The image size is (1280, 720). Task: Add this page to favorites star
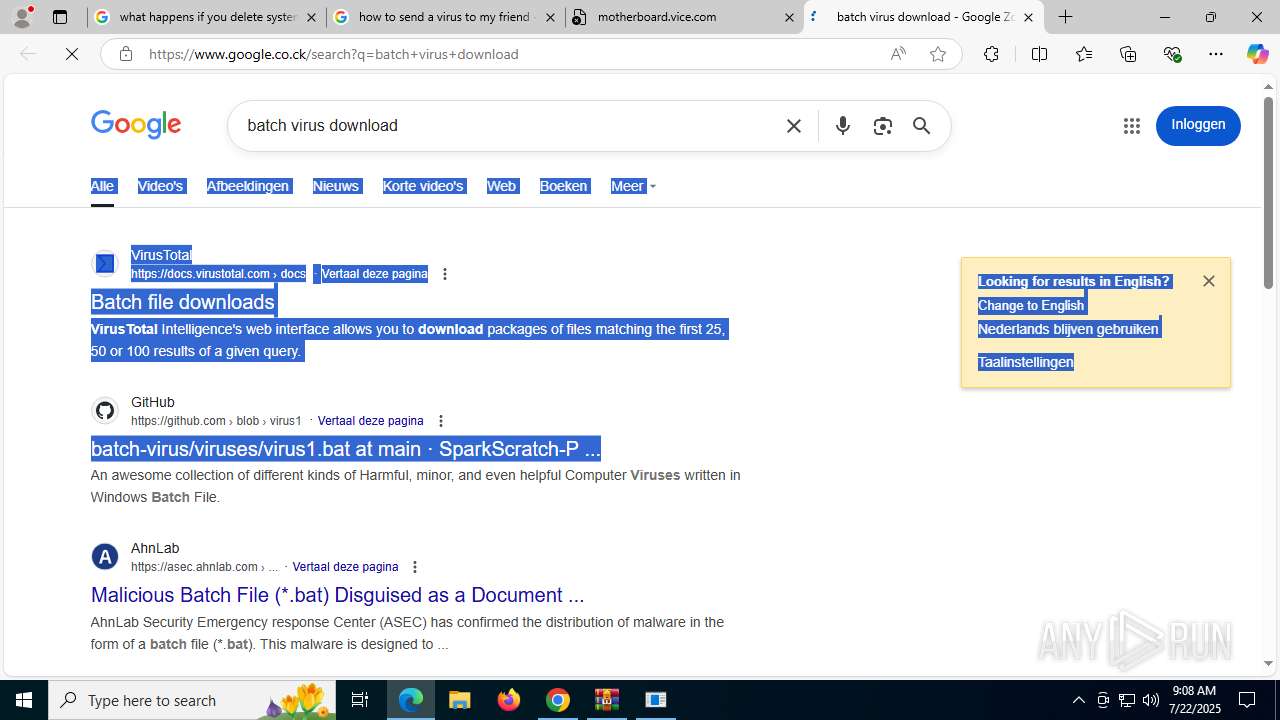[937, 54]
